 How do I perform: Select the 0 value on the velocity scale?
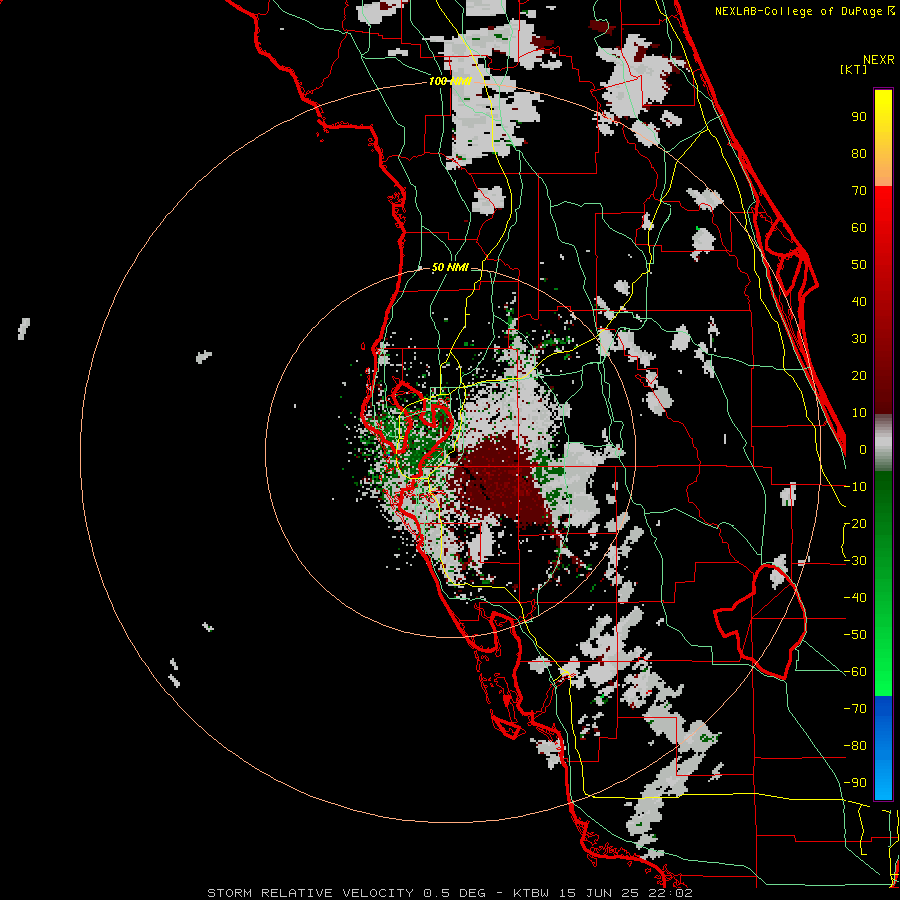[863, 450]
